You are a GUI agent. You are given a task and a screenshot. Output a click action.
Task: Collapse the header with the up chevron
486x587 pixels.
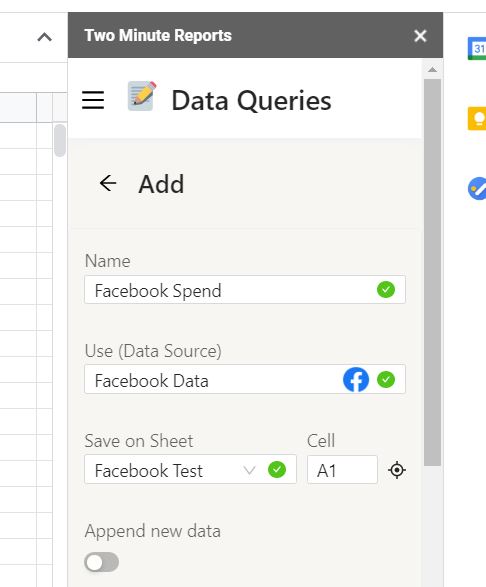[x=45, y=37]
